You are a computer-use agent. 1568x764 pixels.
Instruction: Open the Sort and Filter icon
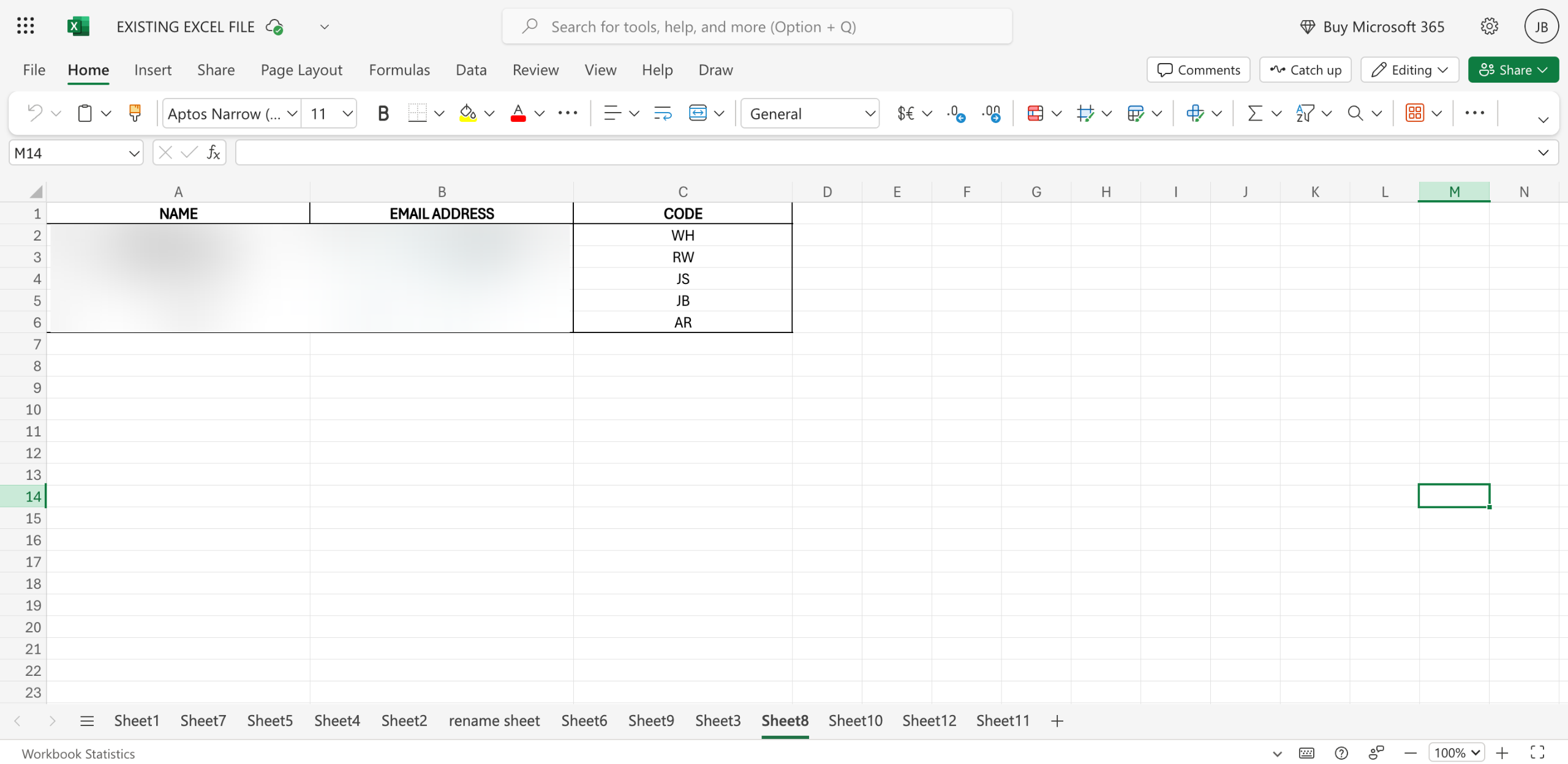[x=1305, y=113]
